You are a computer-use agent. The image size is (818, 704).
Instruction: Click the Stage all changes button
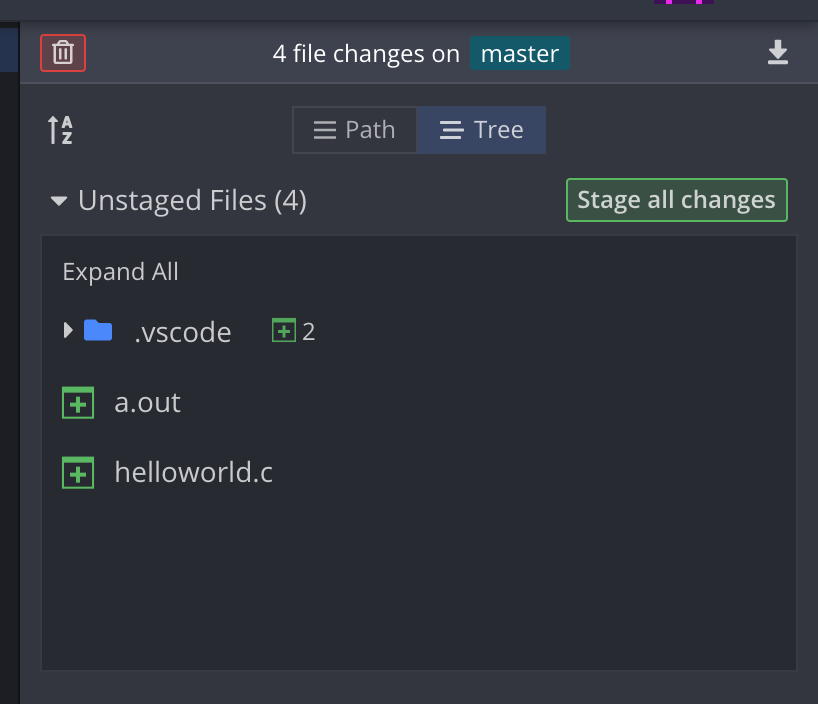tap(676, 199)
